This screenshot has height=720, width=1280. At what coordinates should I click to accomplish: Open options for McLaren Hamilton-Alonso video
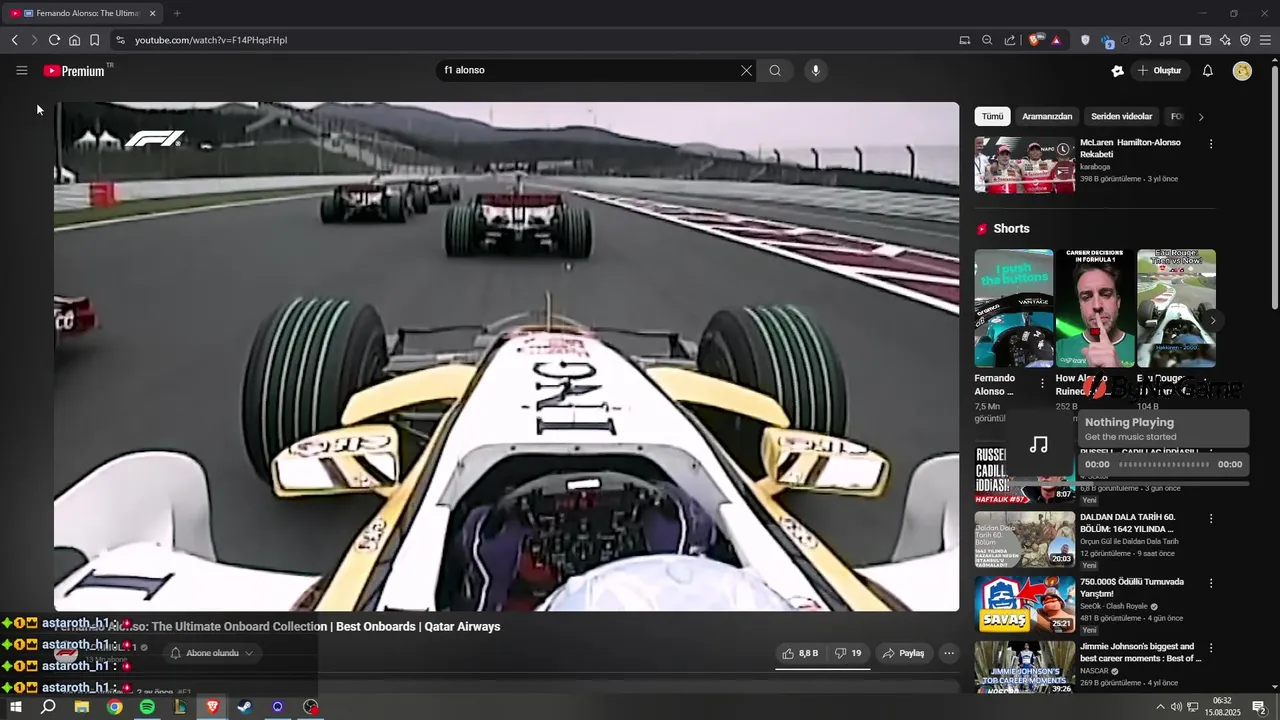click(1211, 144)
